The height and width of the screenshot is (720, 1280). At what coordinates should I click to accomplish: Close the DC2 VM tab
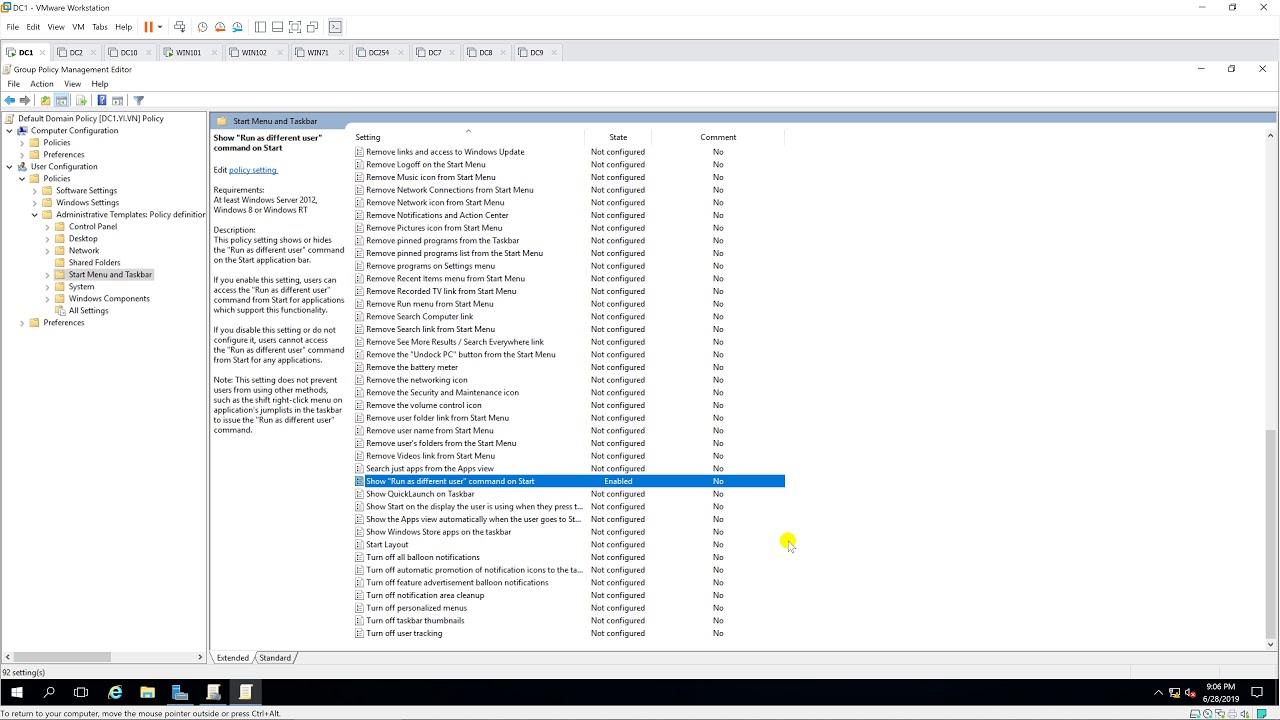(x=94, y=52)
